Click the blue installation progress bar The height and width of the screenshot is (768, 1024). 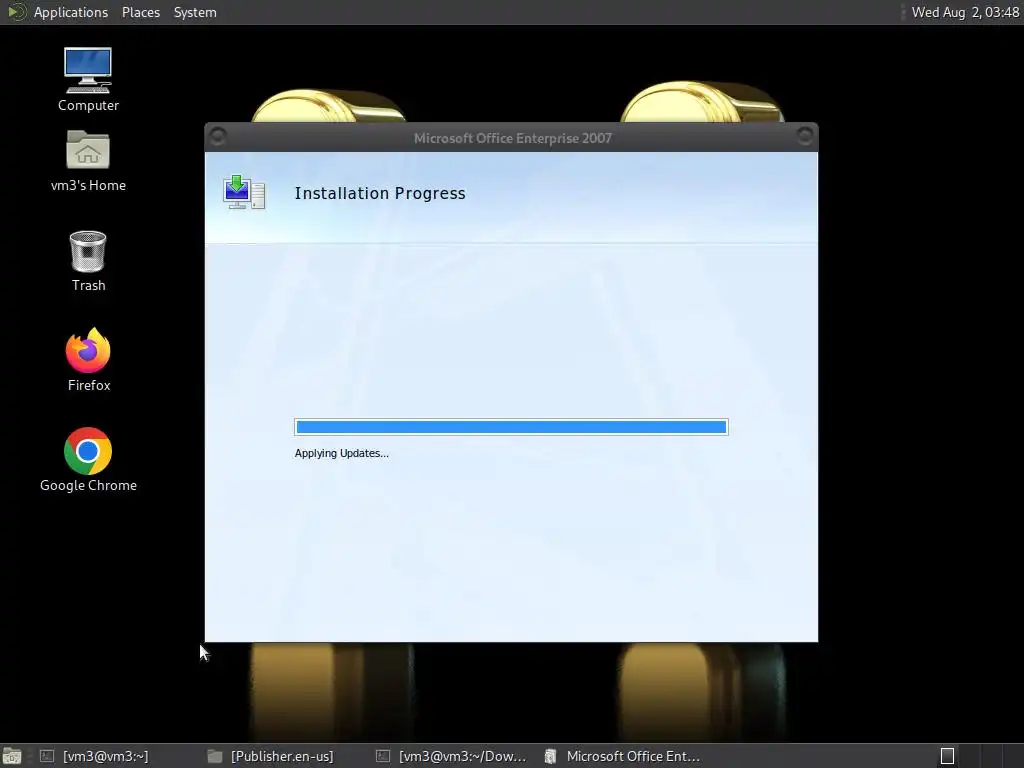point(511,427)
